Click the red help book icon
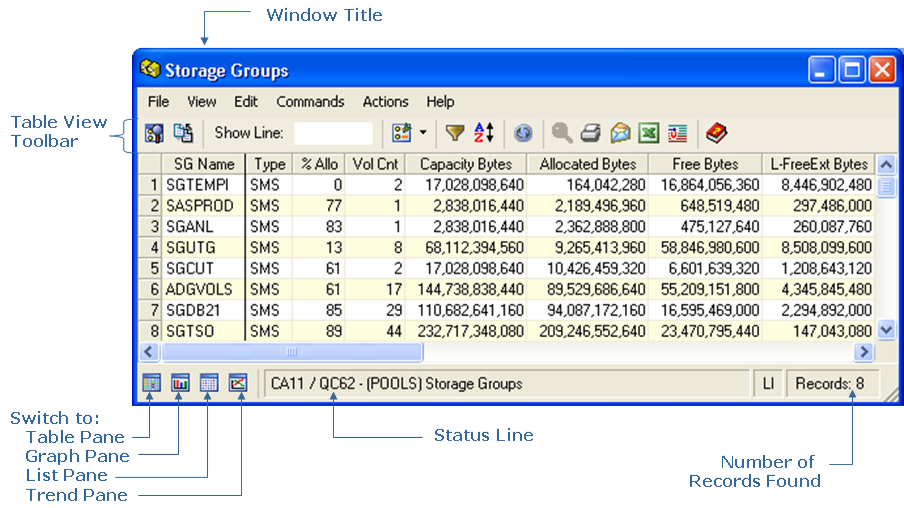 tap(715, 133)
